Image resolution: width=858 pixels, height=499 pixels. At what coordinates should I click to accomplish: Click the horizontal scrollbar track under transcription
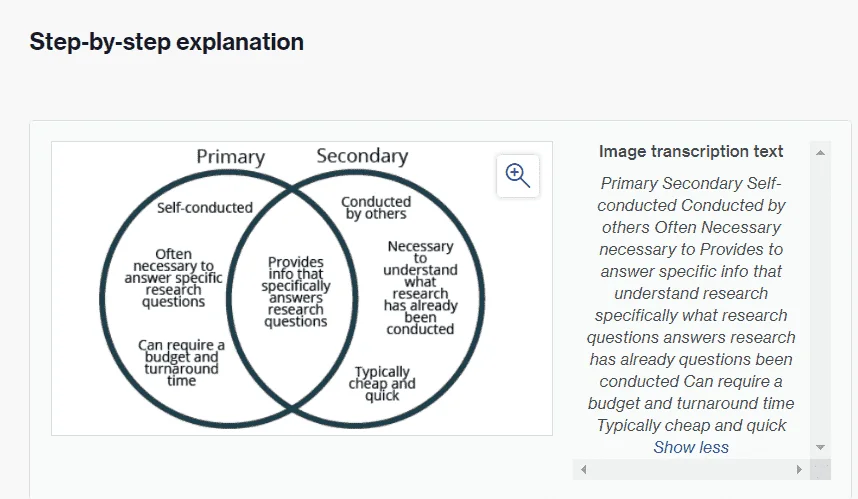pos(691,469)
